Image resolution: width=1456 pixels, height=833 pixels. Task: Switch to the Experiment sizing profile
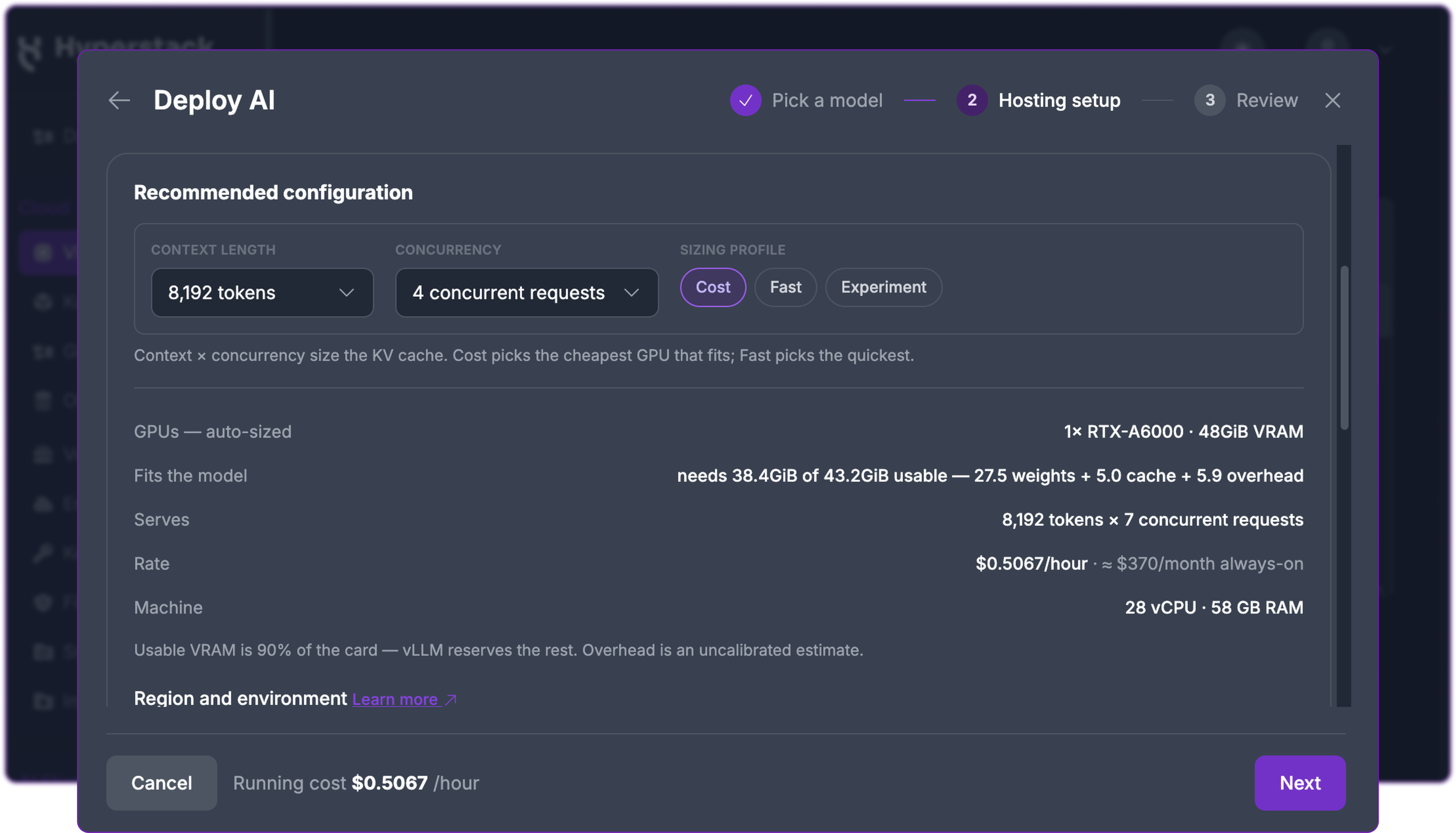tap(883, 287)
